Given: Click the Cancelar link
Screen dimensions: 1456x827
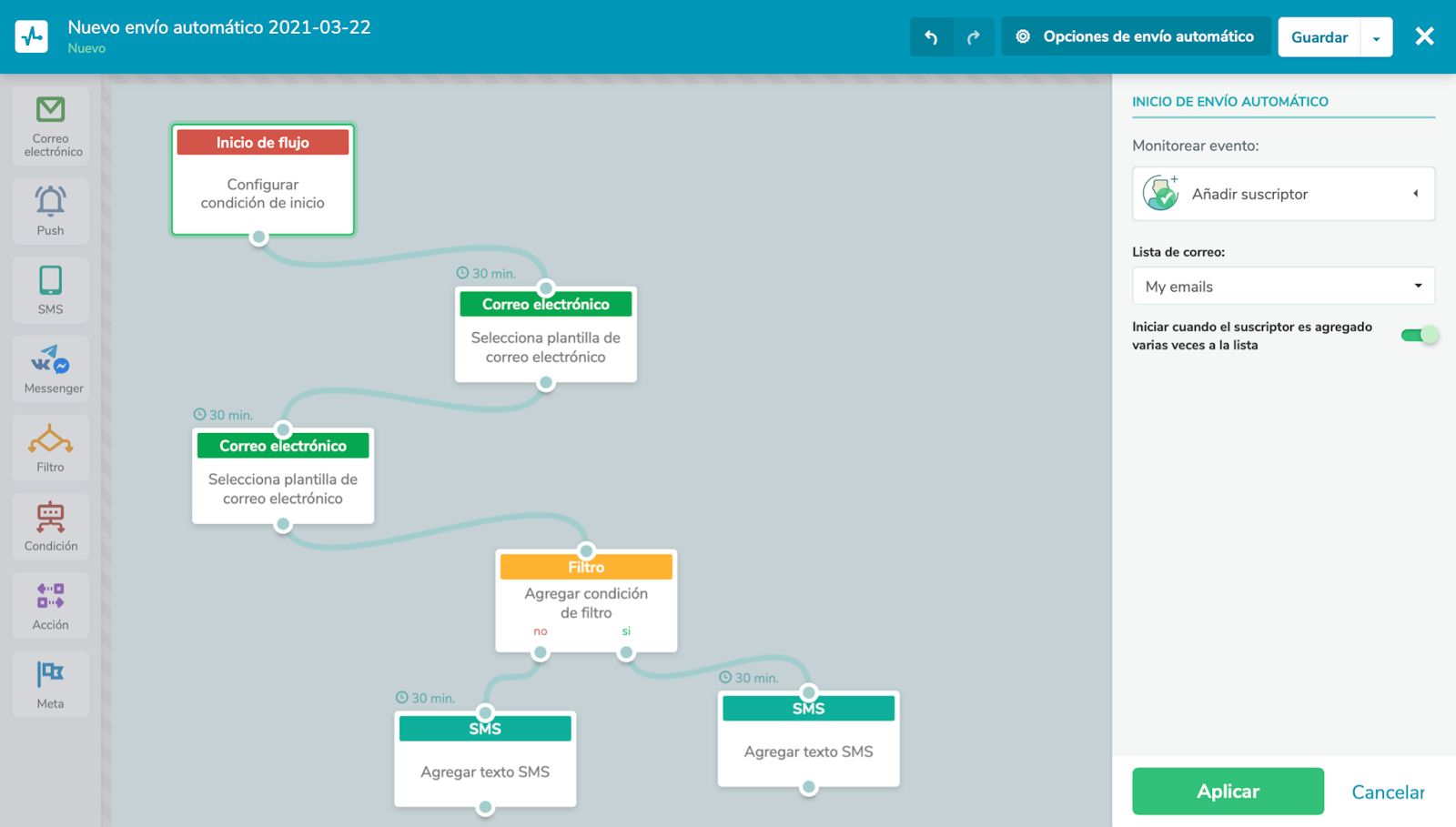Looking at the screenshot, I should (x=1387, y=792).
